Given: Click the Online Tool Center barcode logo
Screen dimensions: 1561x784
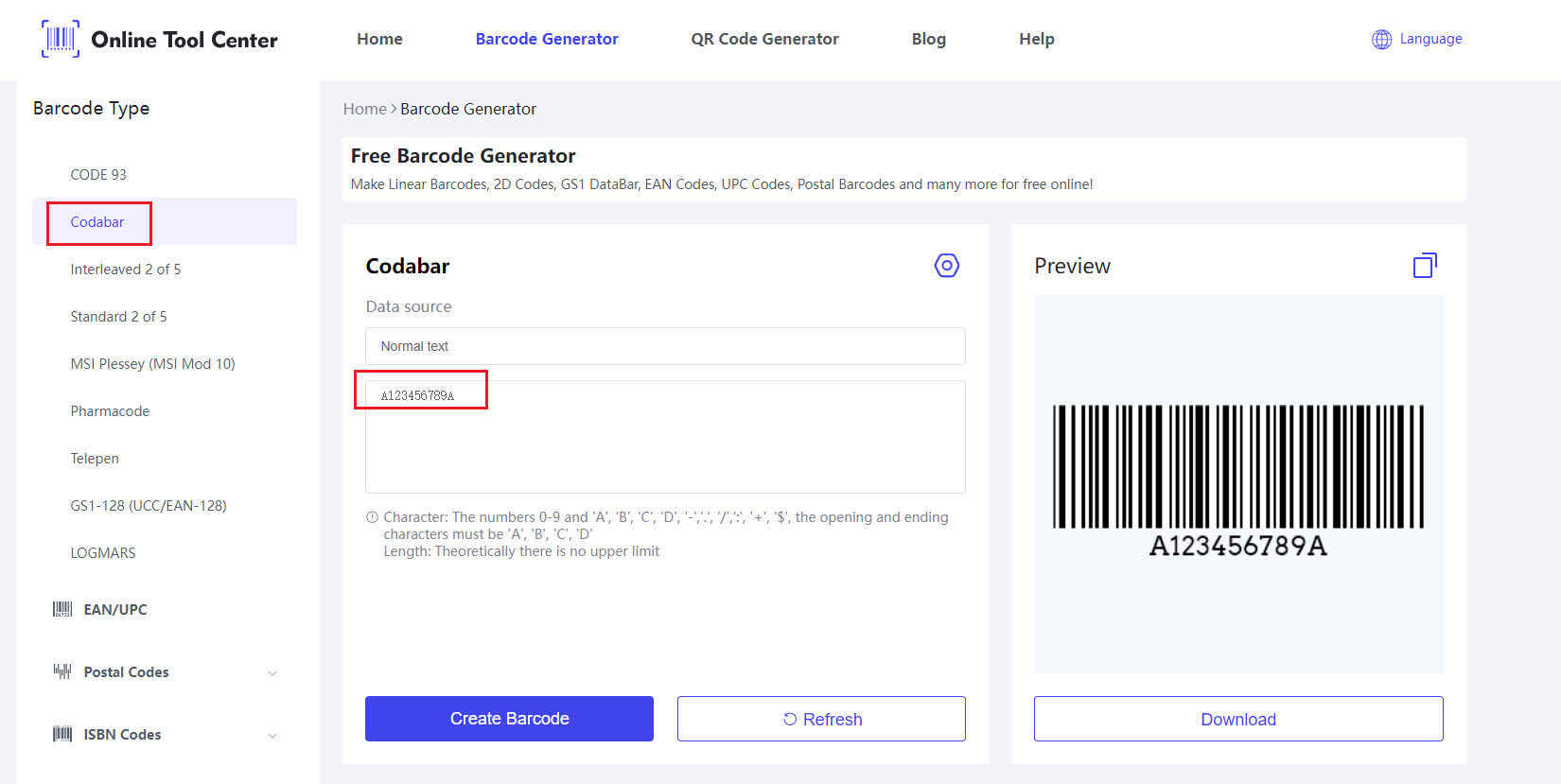Looking at the screenshot, I should pos(61,39).
